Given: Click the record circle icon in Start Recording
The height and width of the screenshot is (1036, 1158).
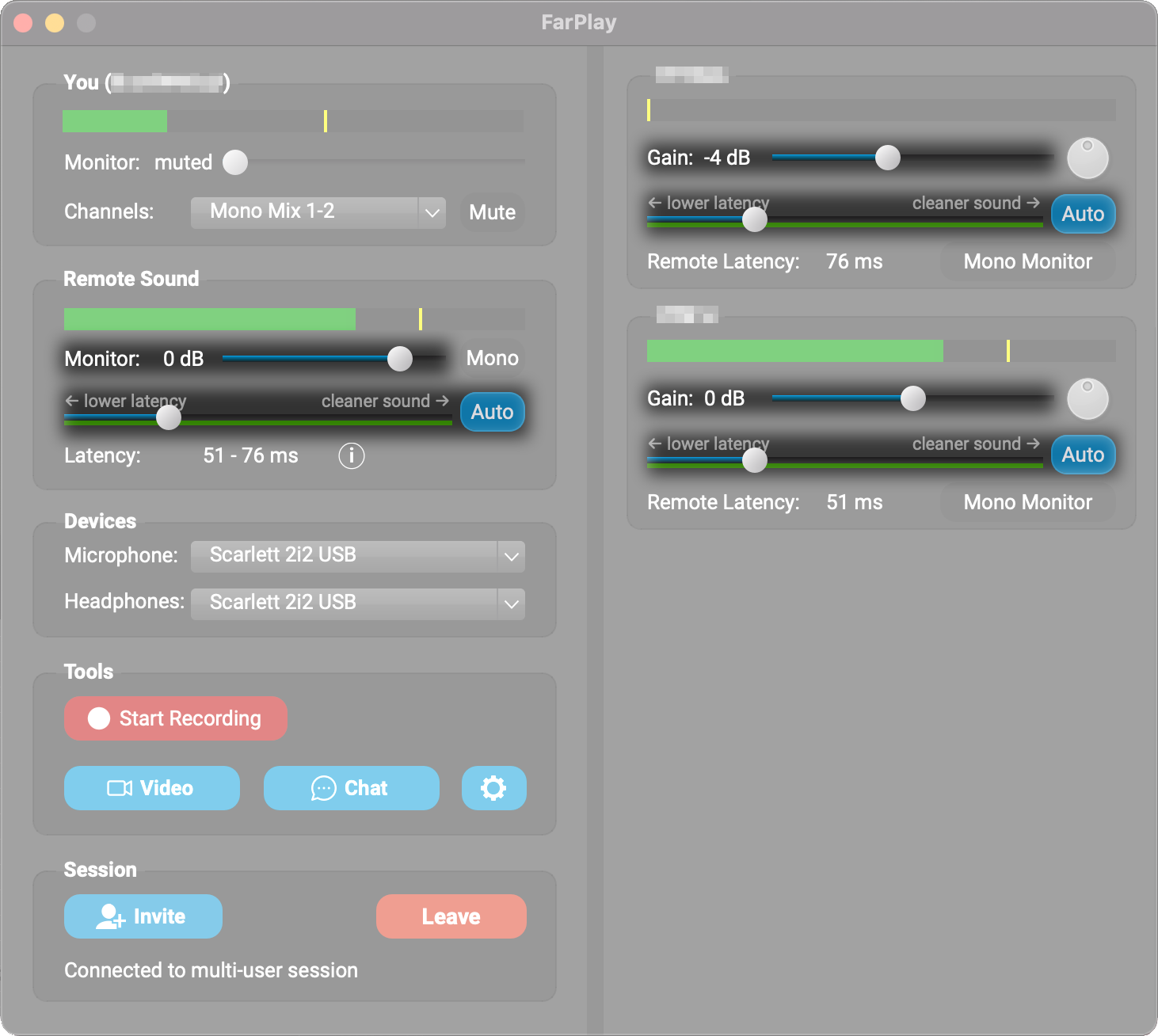Looking at the screenshot, I should coord(99,718).
